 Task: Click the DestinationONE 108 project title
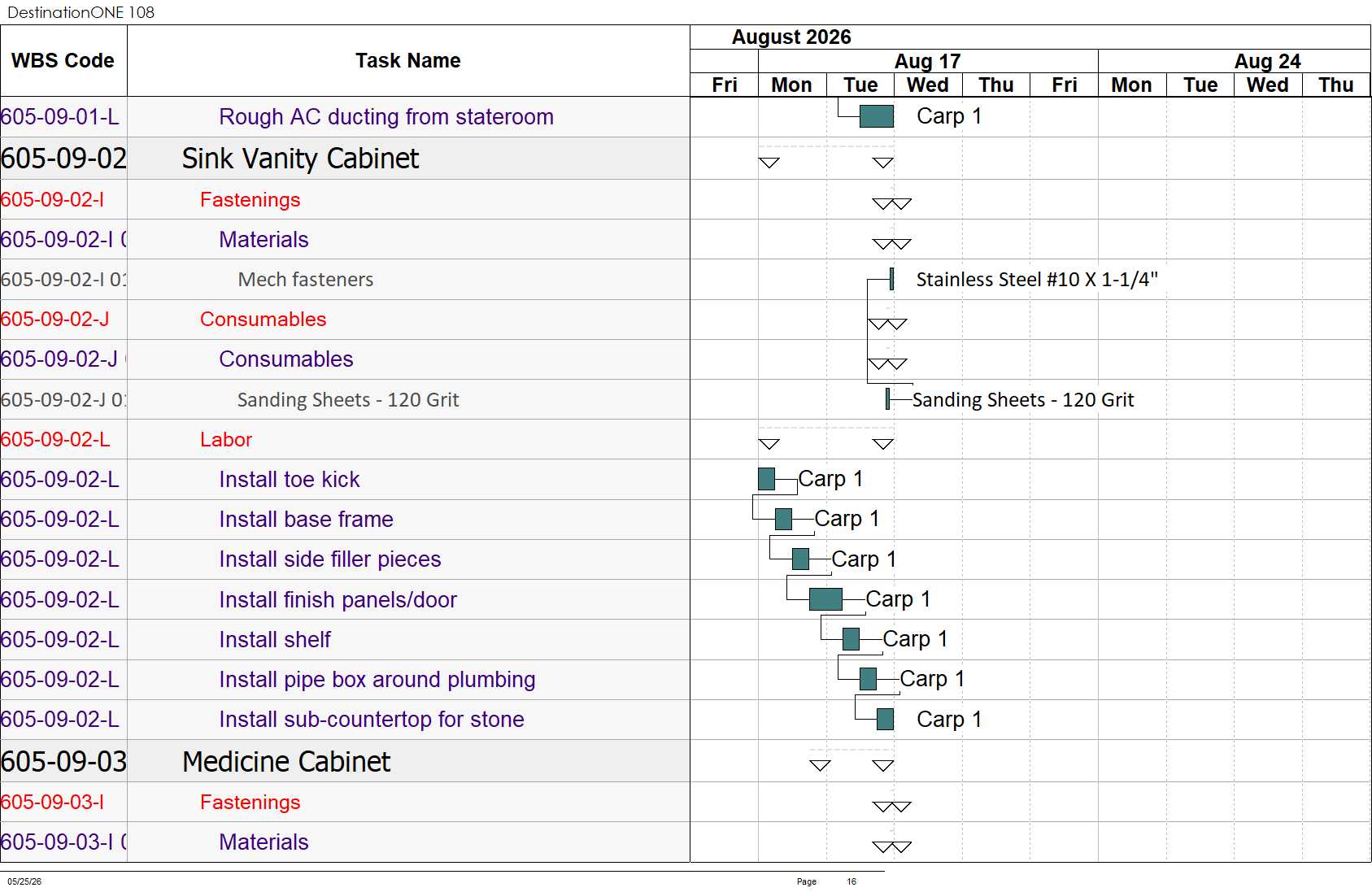(x=81, y=12)
